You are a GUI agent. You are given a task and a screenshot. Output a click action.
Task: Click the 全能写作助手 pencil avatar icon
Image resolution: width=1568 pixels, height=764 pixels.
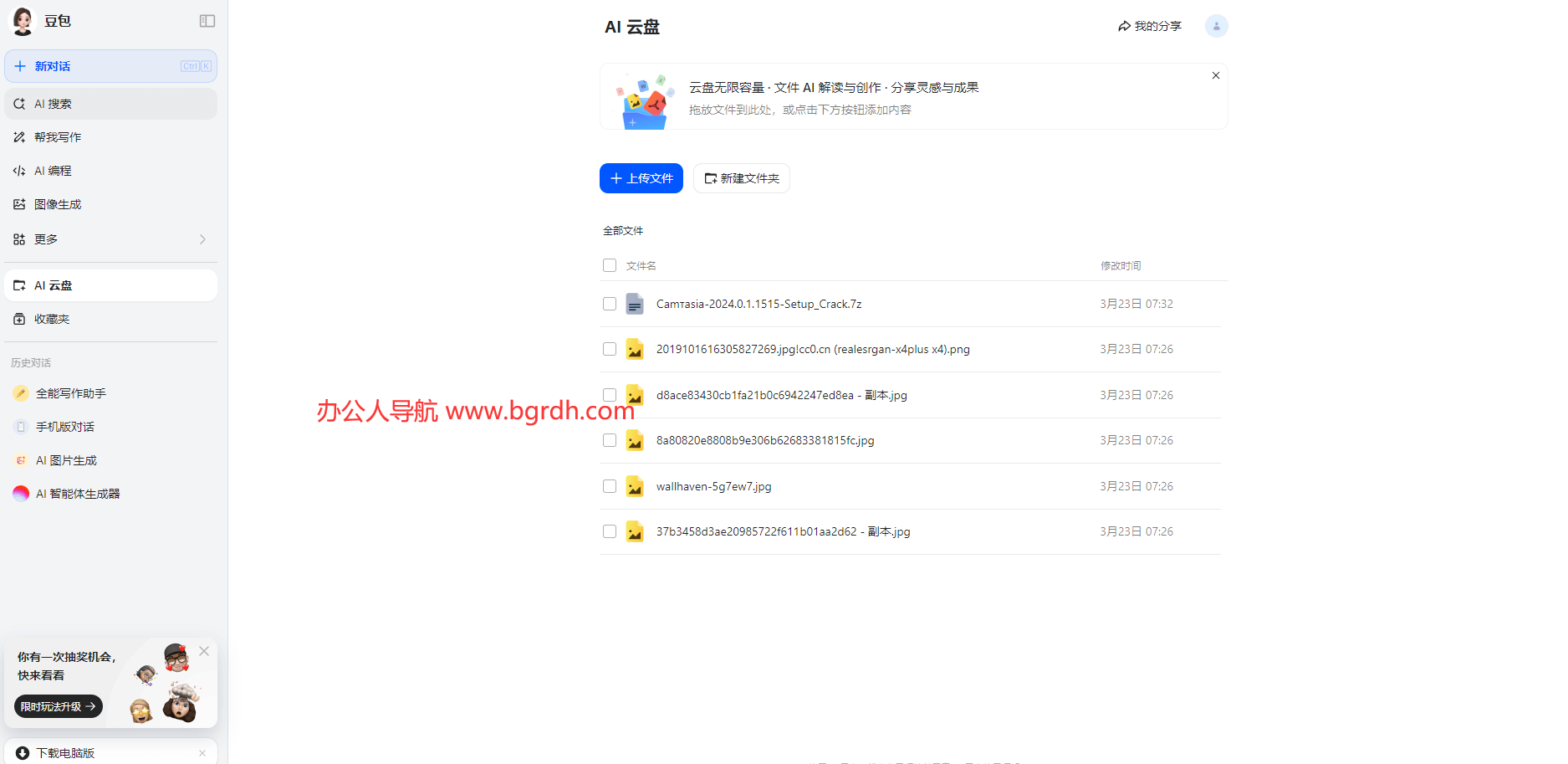[x=21, y=393]
